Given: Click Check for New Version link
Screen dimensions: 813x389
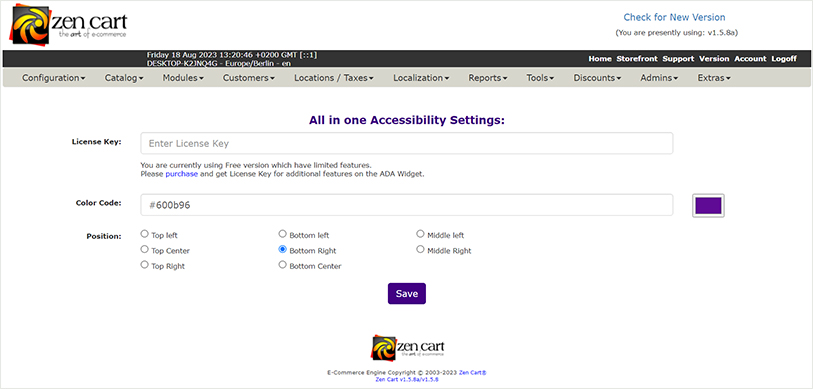Looking at the screenshot, I should pos(674,18).
